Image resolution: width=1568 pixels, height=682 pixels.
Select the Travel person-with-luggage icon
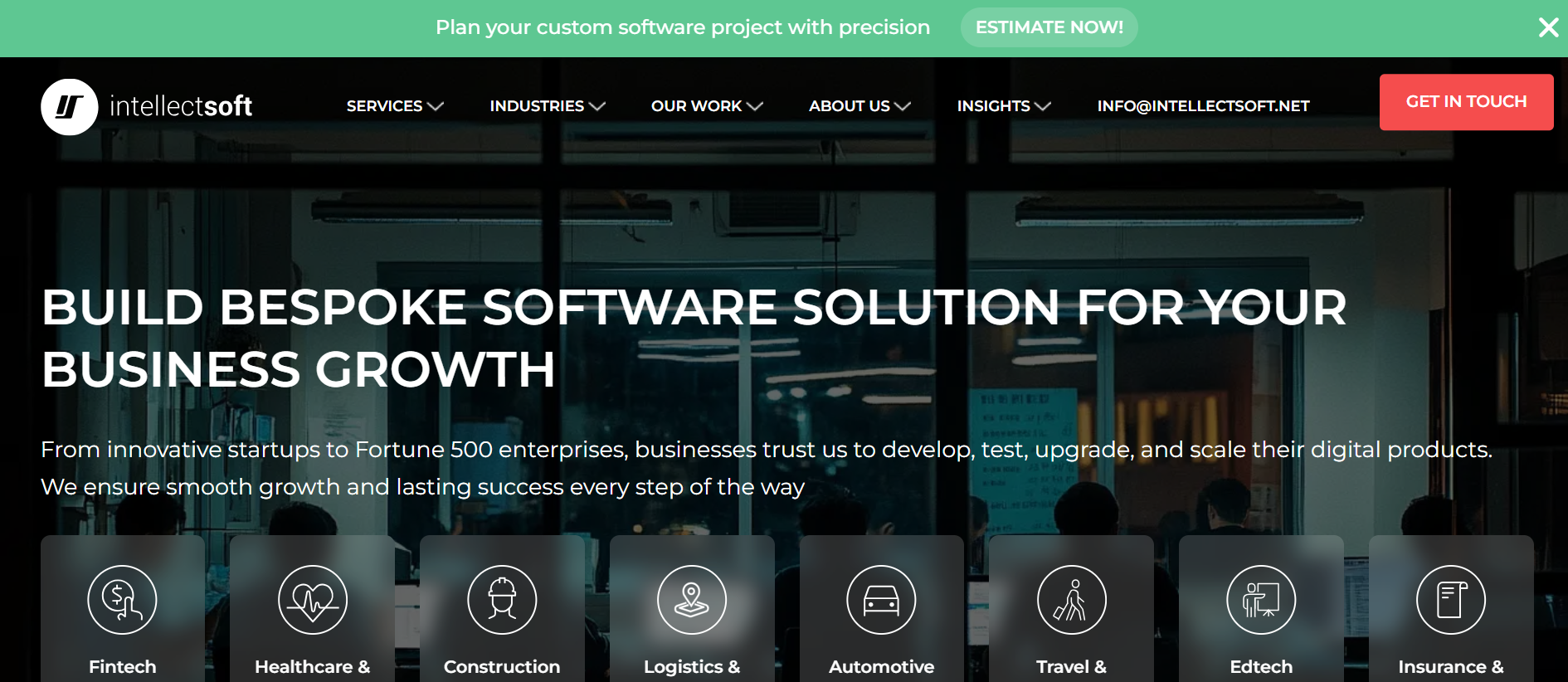(1072, 600)
